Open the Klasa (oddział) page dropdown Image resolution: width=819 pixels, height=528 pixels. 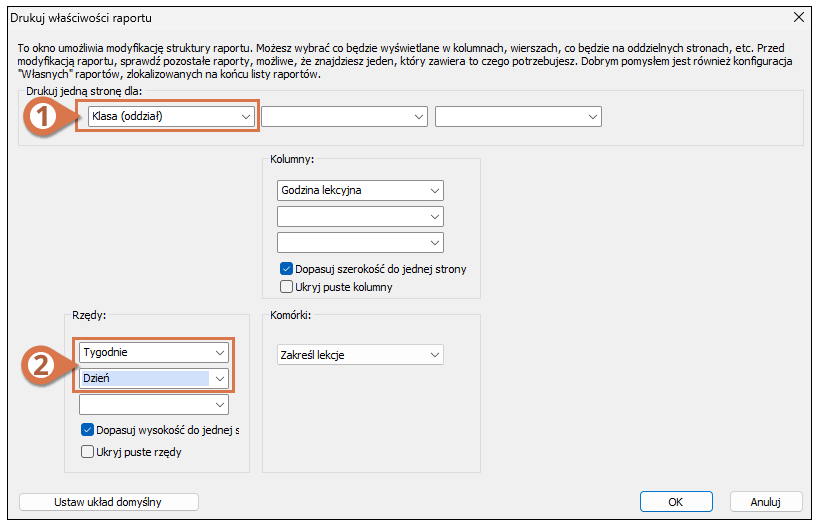coord(171,116)
